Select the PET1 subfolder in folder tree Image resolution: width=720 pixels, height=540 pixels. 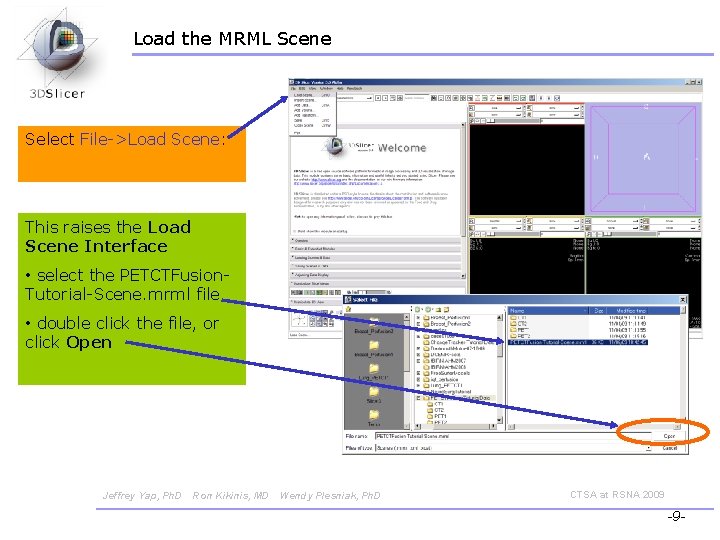(437, 416)
